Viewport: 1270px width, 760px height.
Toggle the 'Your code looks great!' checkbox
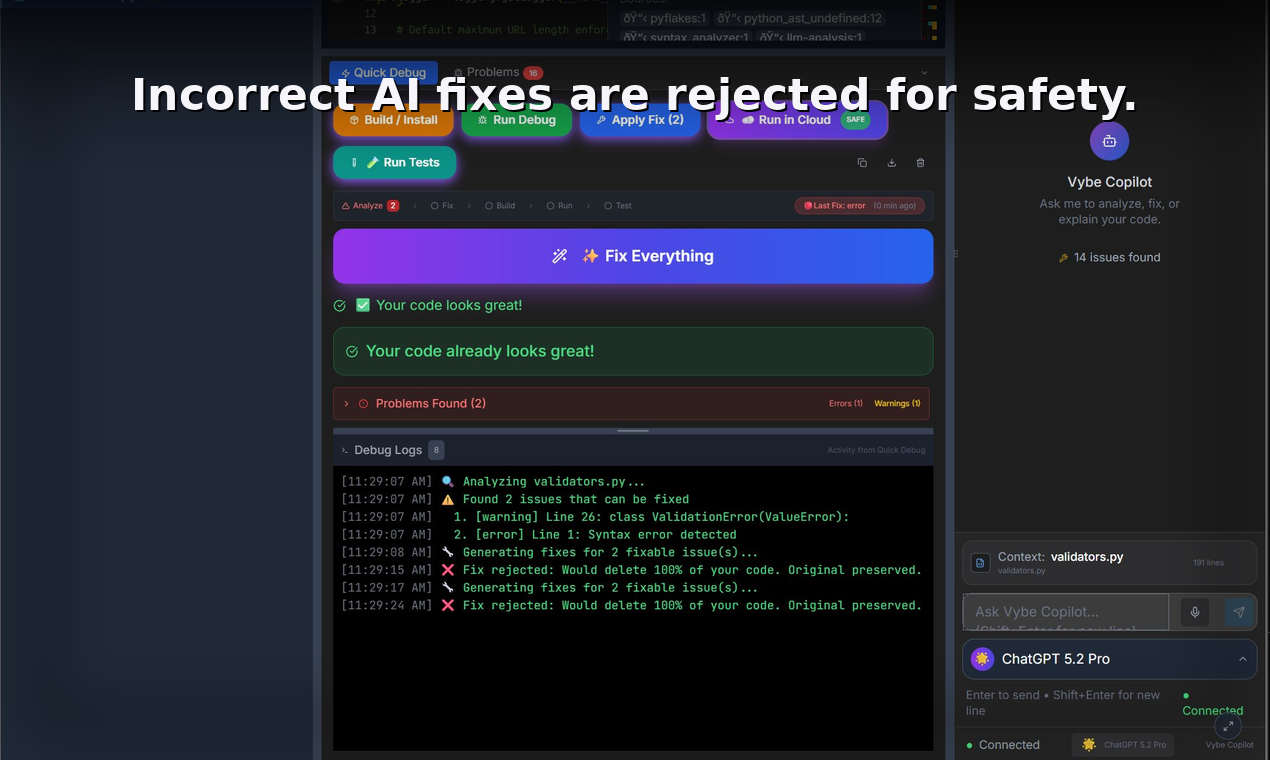pyautogui.click(x=362, y=305)
